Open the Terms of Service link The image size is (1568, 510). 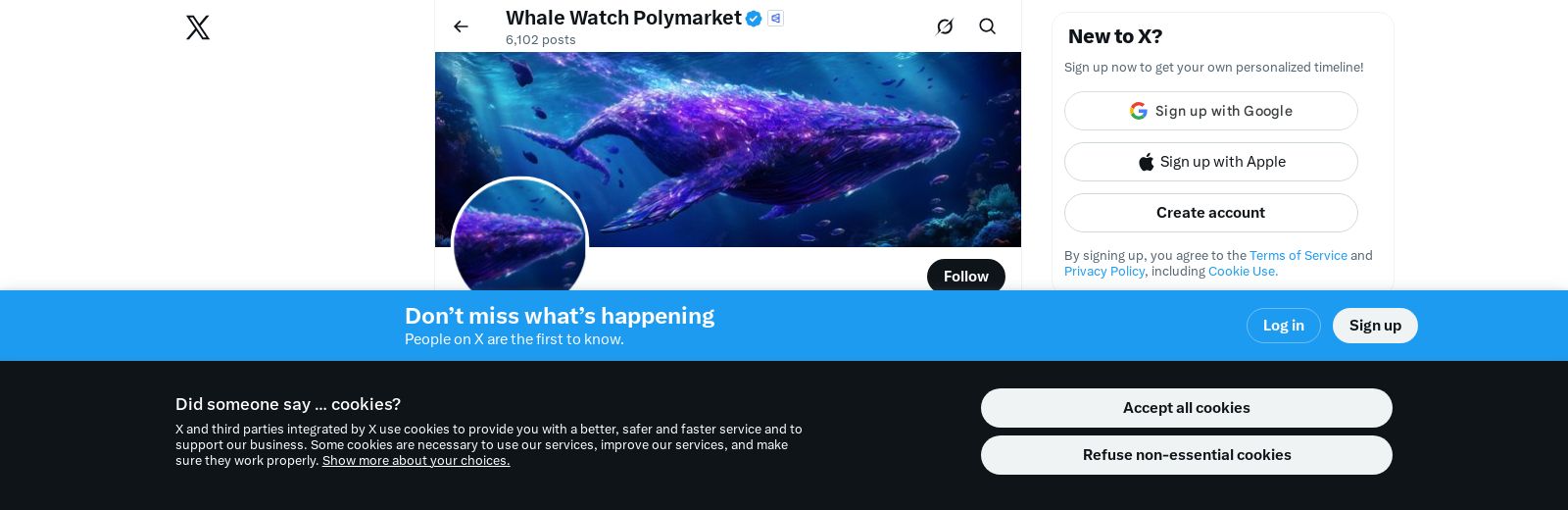click(1298, 255)
